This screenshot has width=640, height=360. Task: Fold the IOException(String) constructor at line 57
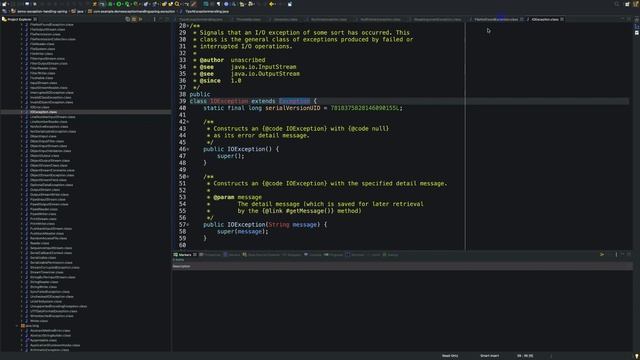pos(188,224)
